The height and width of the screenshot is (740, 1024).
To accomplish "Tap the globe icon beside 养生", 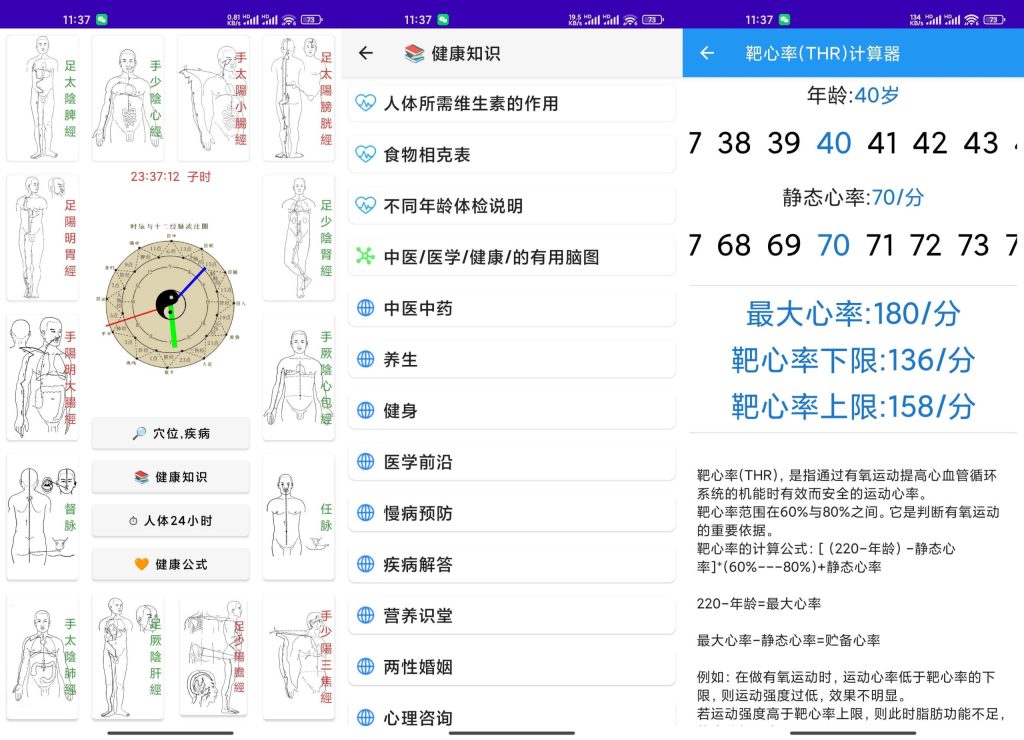I will pyautogui.click(x=366, y=359).
